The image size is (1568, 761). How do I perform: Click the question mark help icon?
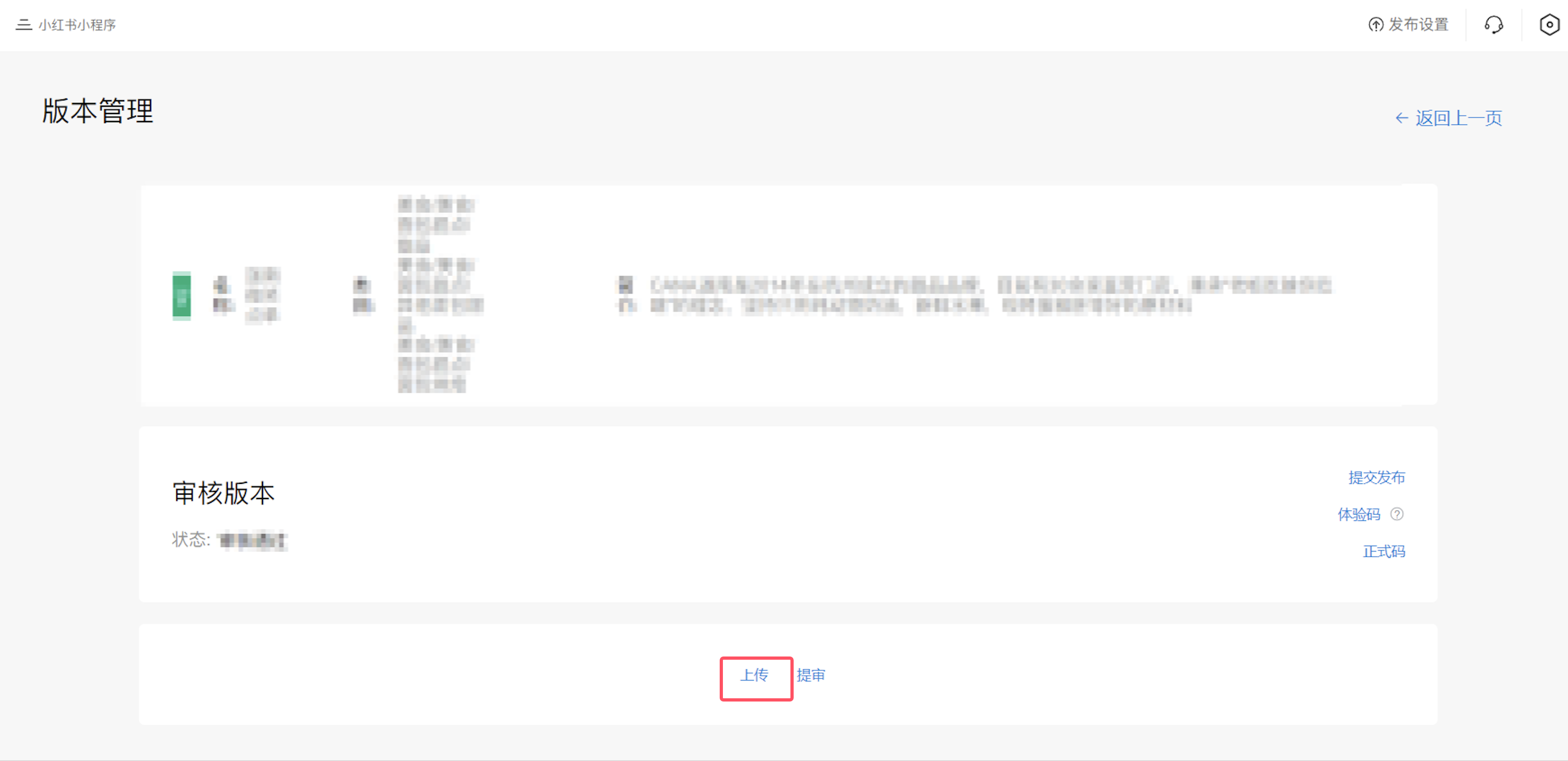1397,514
